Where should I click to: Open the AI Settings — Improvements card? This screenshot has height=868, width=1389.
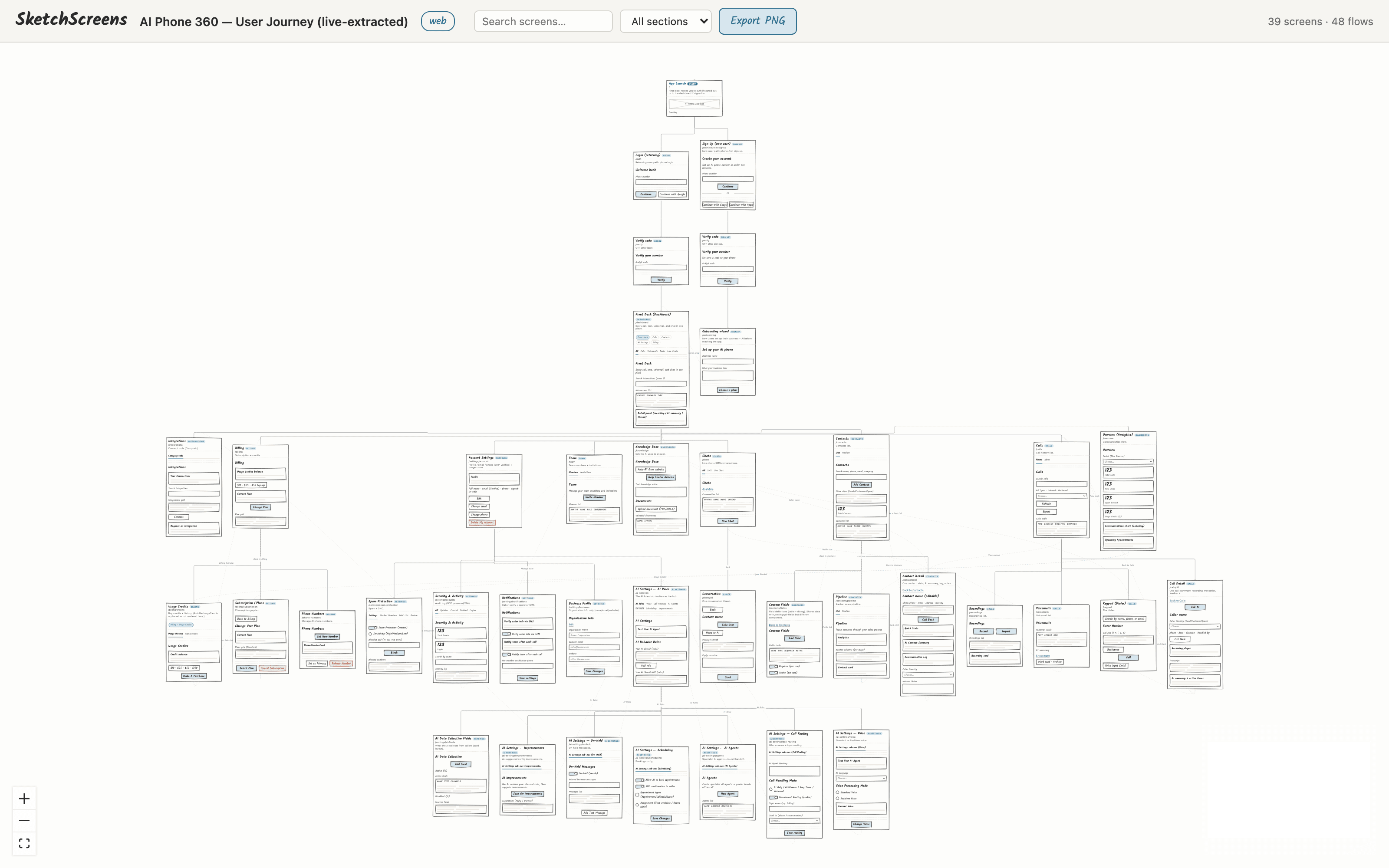point(527,780)
